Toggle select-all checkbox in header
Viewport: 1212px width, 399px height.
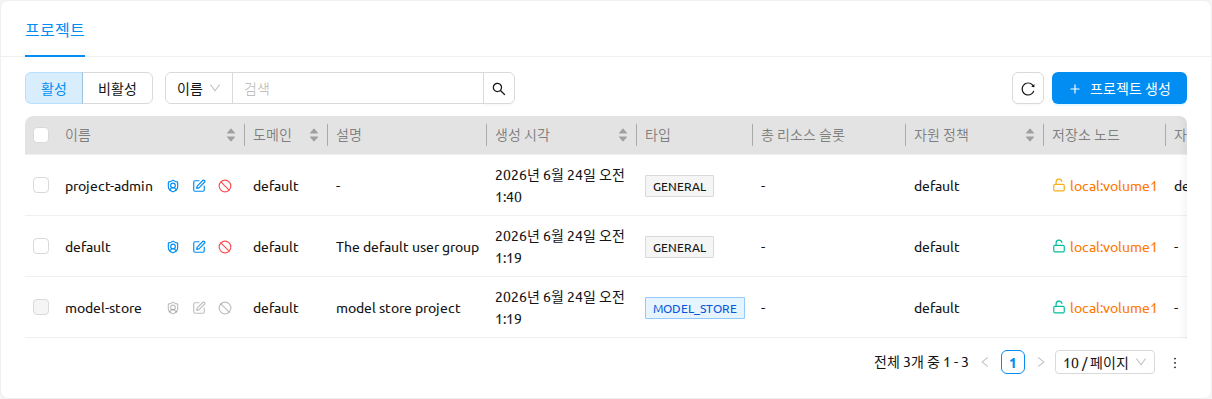pyautogui.click(x=41, y=135)
